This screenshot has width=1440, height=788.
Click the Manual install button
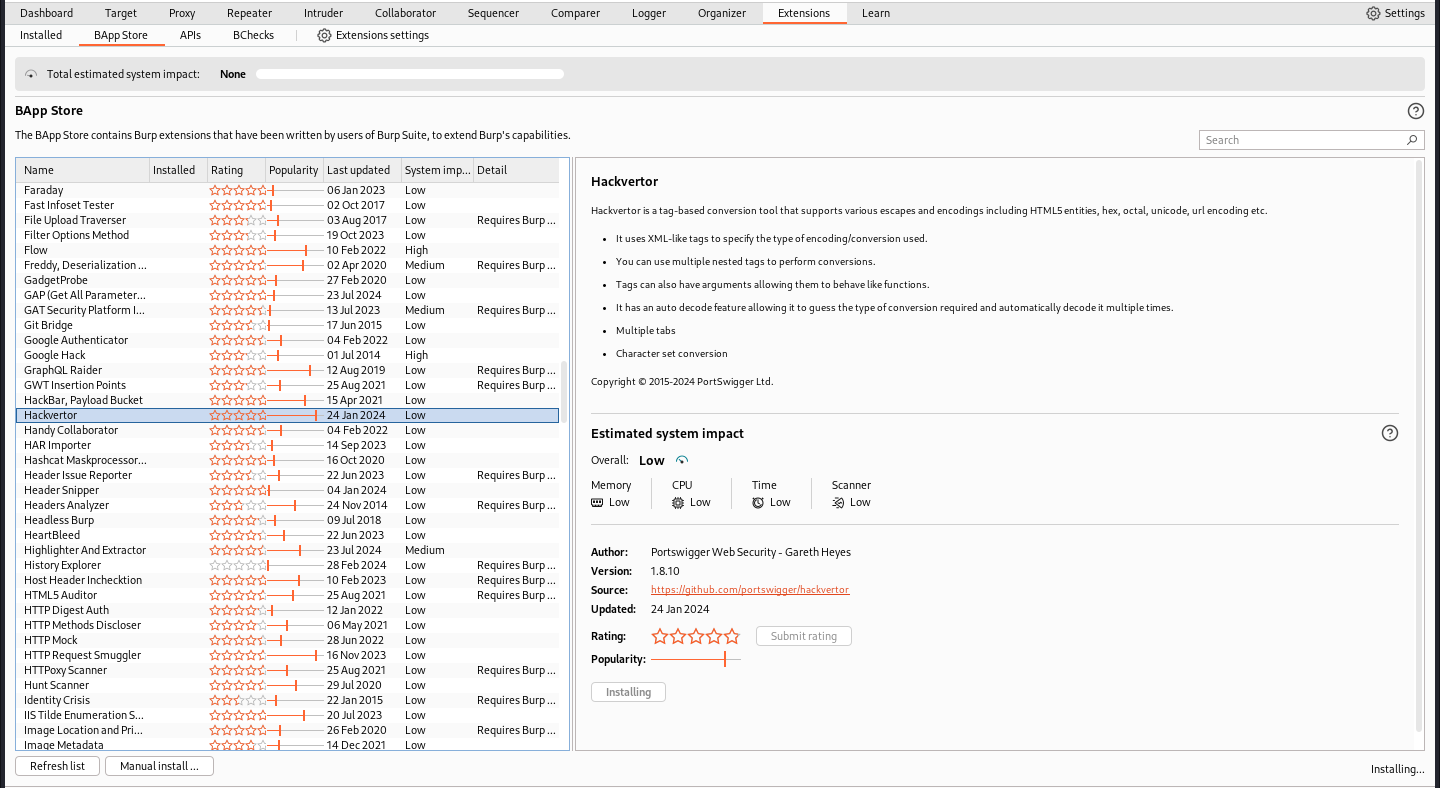click(x=159, y=766)
